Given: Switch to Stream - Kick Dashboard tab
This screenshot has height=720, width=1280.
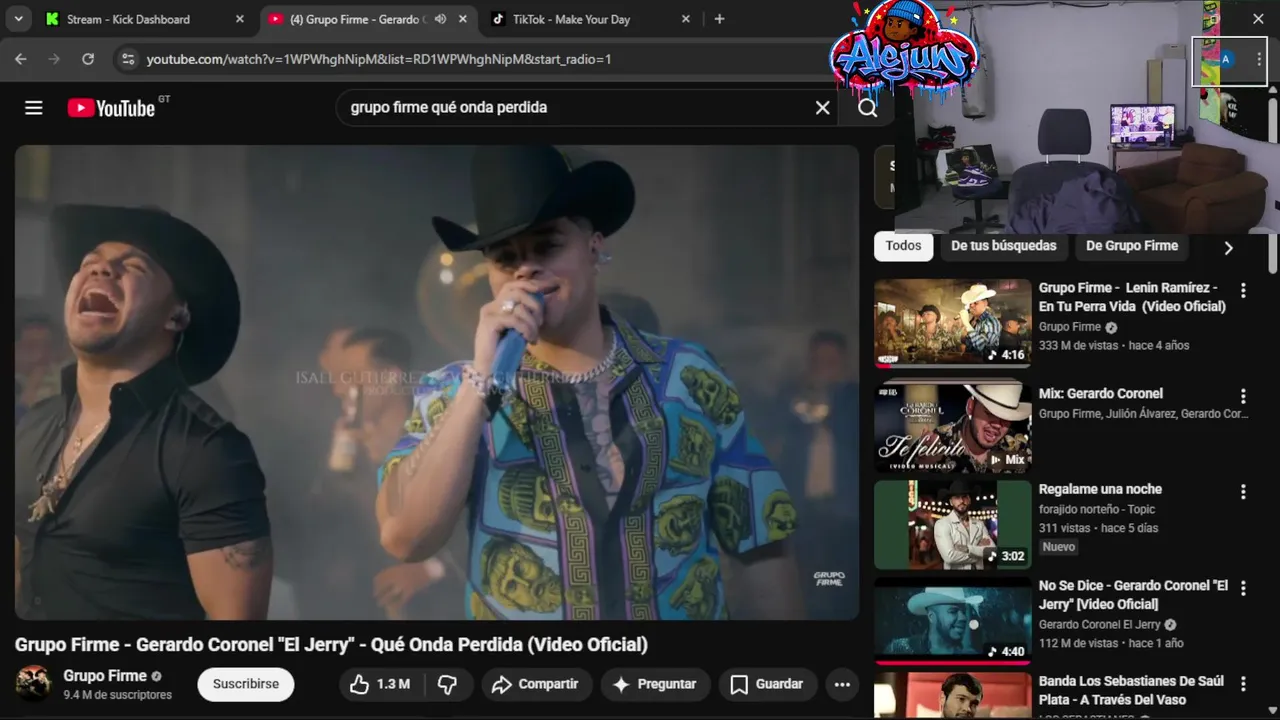Looking at the screenshot, I should click(x=143, y=19).
